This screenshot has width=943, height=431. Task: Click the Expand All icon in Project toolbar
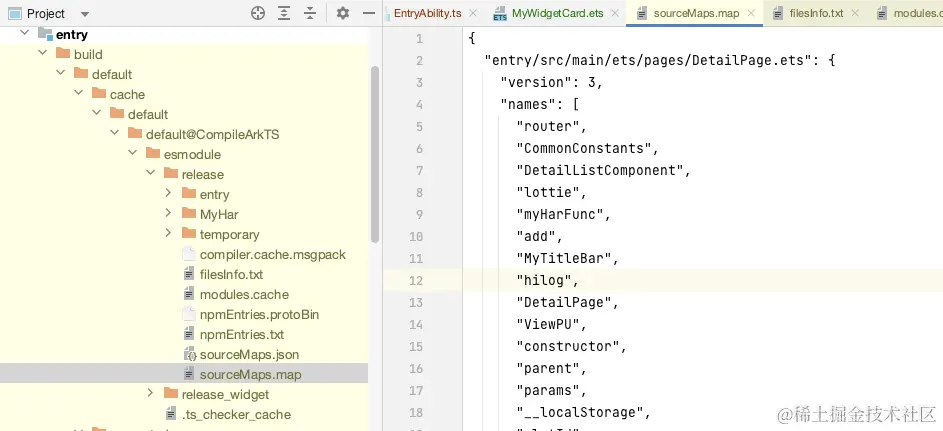[x=284, y=13]
